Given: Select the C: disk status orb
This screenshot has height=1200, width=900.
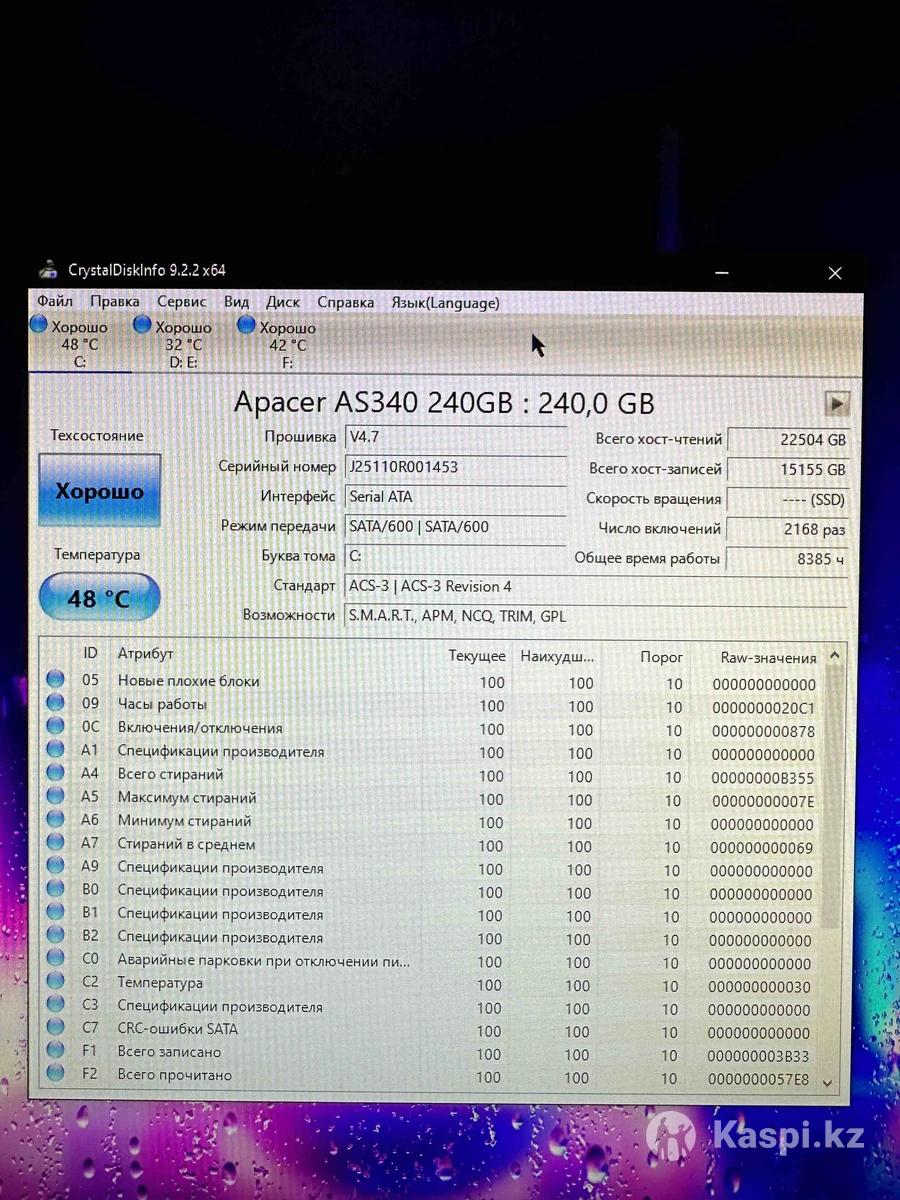Looking at the screenshot, I should (39, 325).
